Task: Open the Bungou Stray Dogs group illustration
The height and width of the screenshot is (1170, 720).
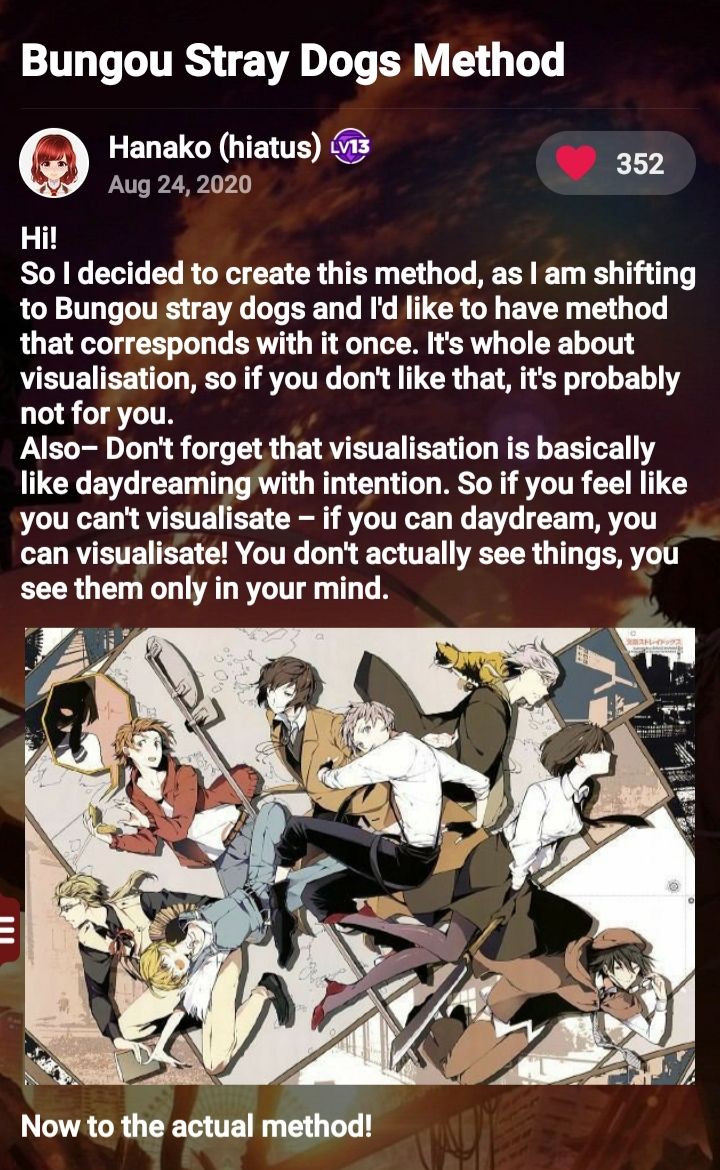Action: coord(360,856)
